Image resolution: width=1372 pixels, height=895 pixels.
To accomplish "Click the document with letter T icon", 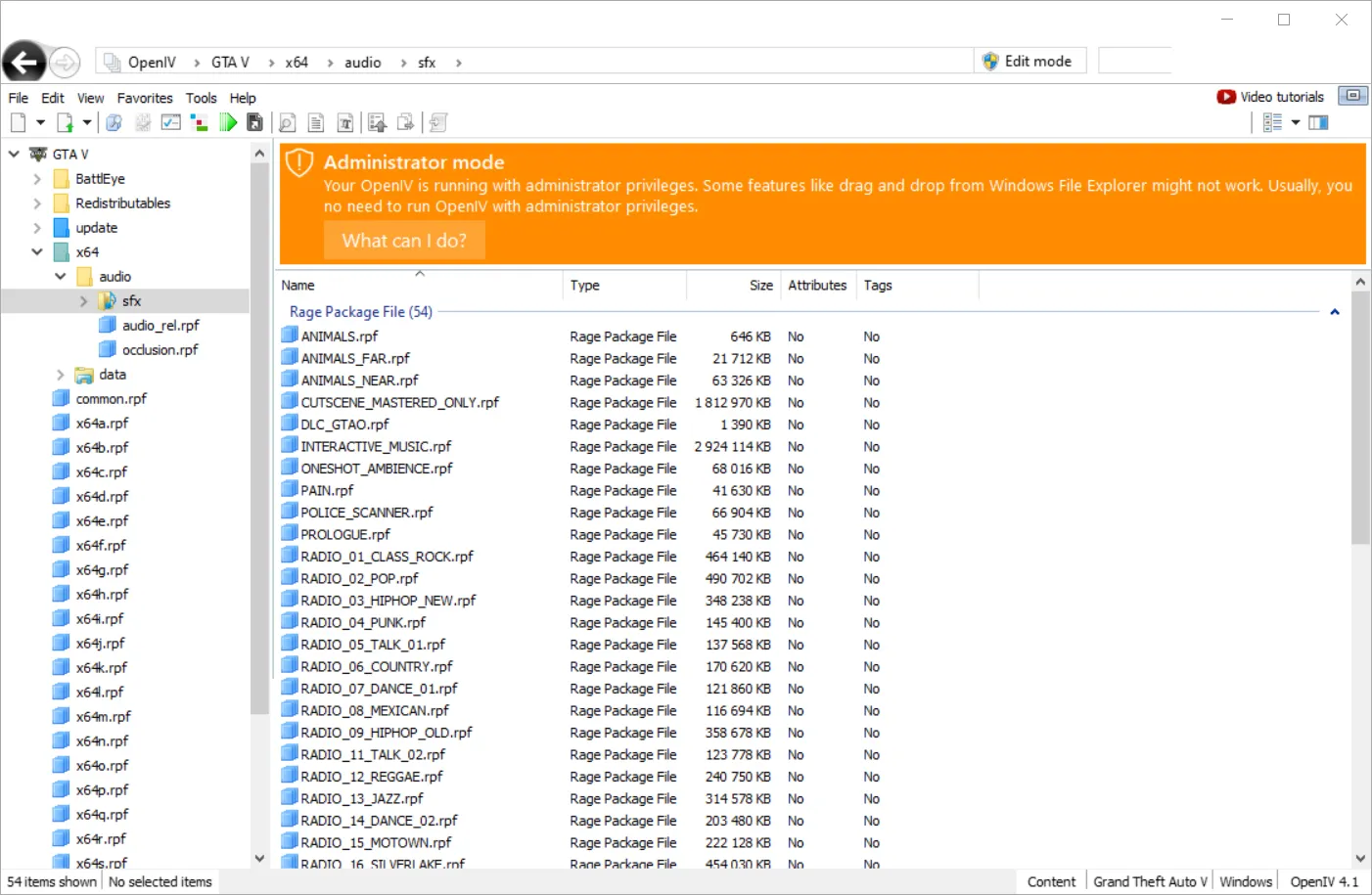I will point(344,122).
